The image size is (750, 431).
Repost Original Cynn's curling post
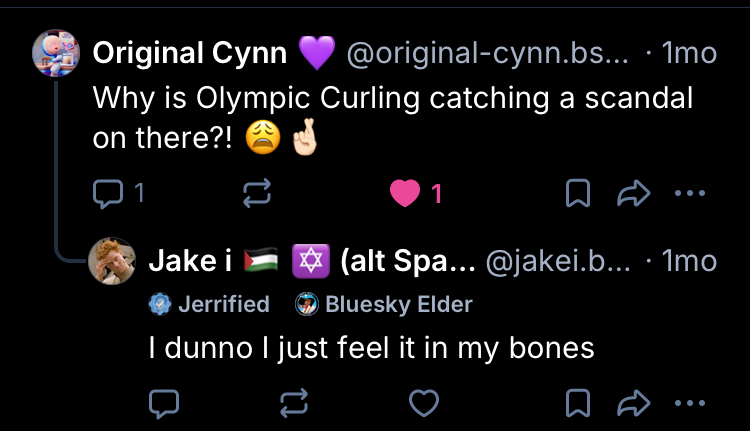257,195
